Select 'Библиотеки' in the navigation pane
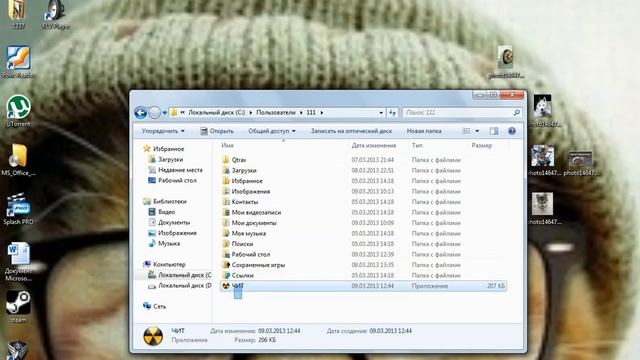The height and width of the screenshot is (360, 640). 169,202
